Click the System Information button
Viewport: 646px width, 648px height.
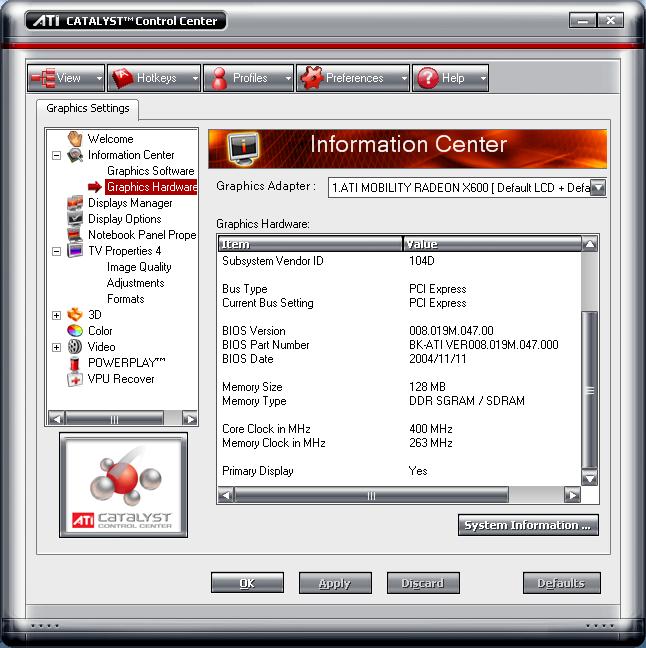tap(528, 525)
